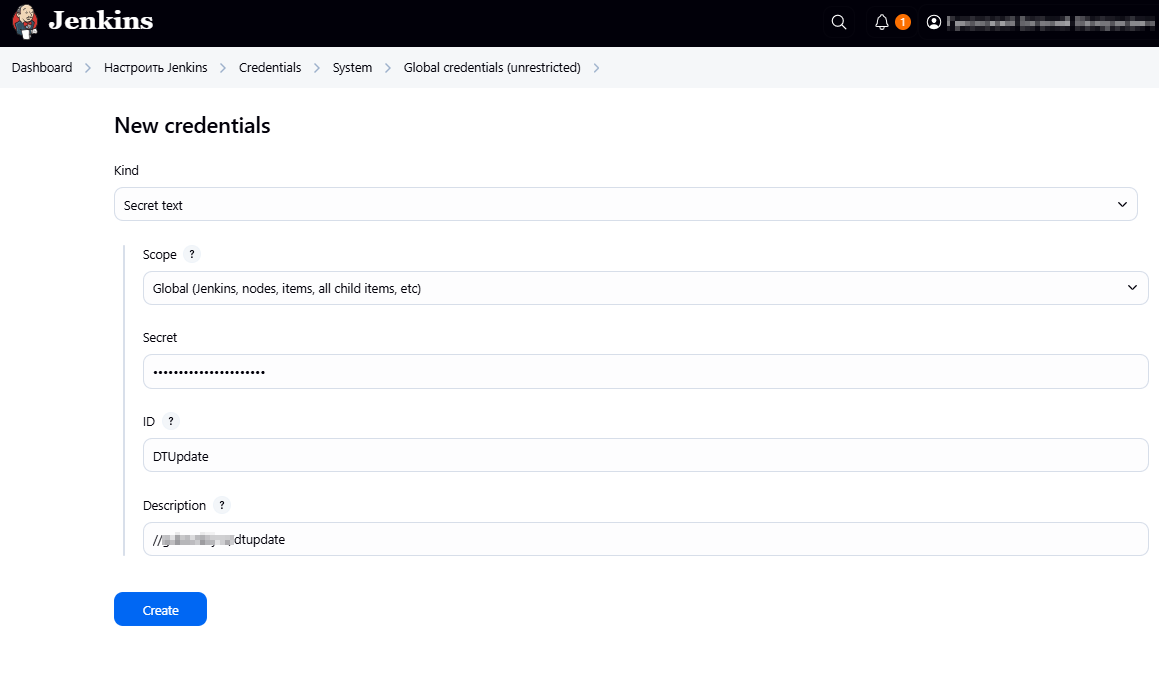
Task: Expand chevron after Dashboard breadcrumb
Action: (x=88, y=68)
